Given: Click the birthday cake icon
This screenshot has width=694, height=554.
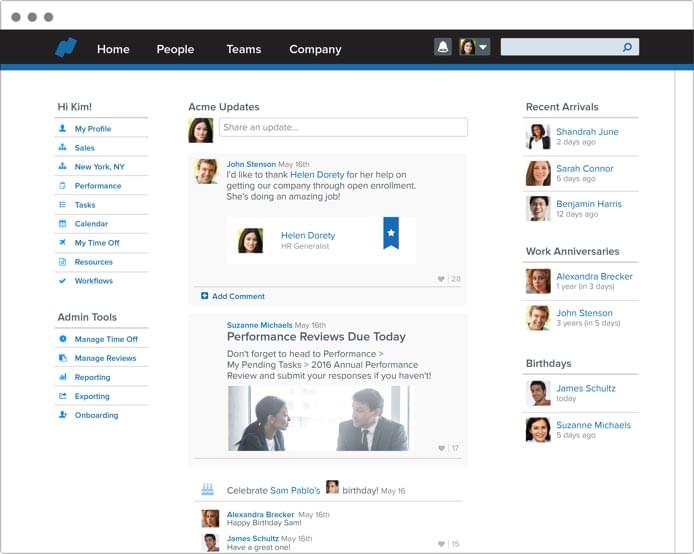Looking at the screenshot, I should 208,489.
